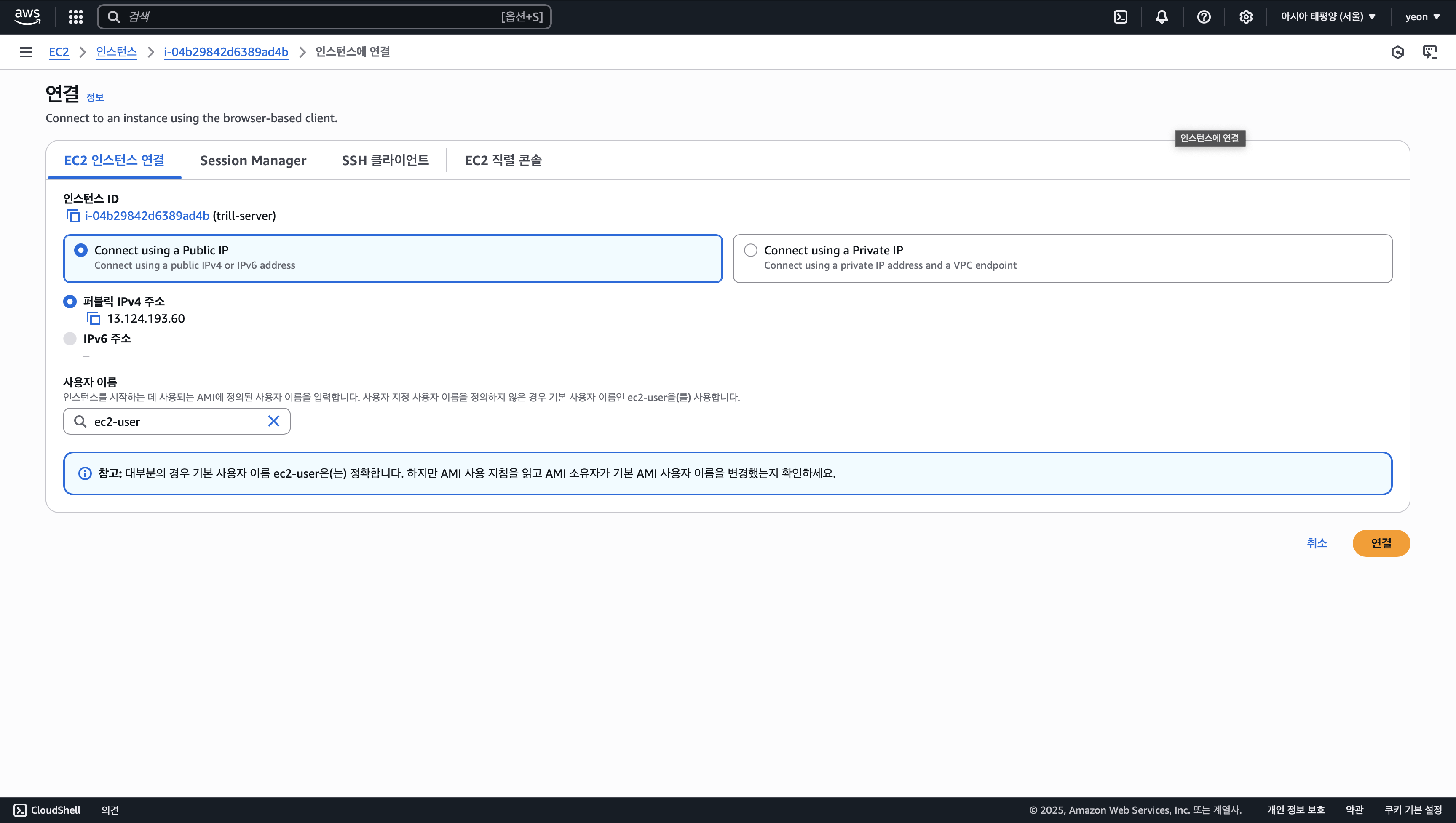Open CloudShell from the top bar icon

(x=1120, y=17)
